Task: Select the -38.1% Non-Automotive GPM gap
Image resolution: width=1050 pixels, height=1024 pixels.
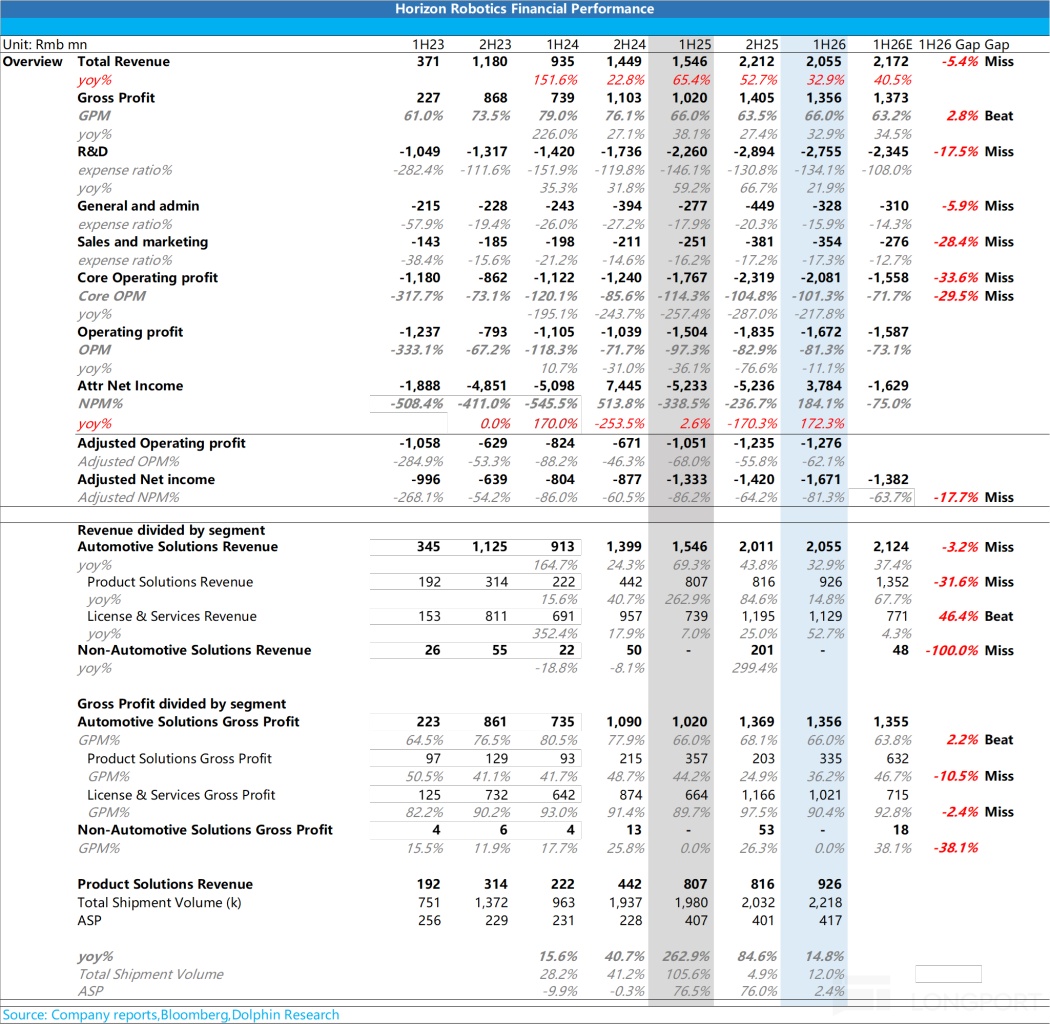Action: [956, 849]
